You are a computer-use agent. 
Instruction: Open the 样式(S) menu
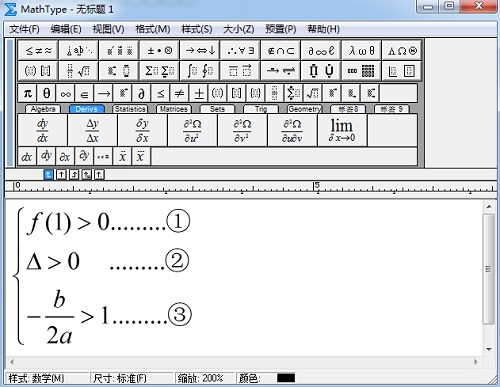(x=197, y=29)
